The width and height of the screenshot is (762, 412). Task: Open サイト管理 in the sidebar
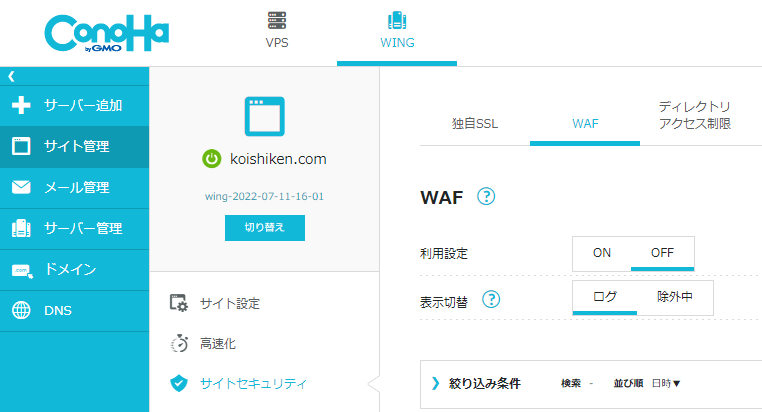74,147
